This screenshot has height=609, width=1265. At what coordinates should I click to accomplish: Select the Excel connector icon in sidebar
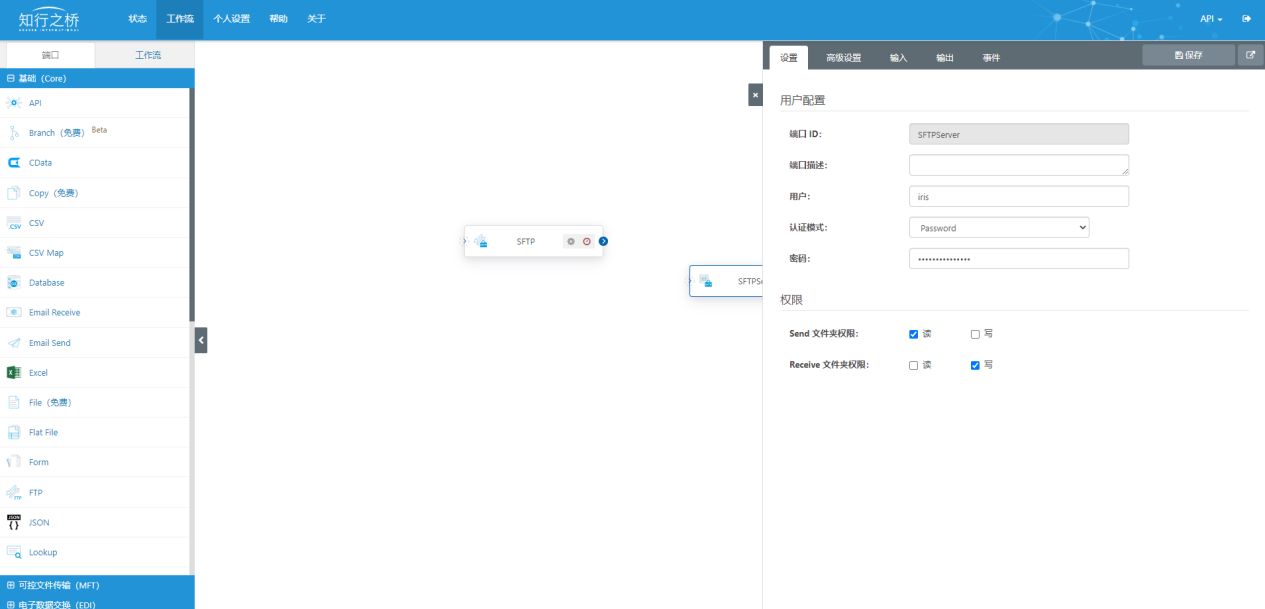click(14, 373)
